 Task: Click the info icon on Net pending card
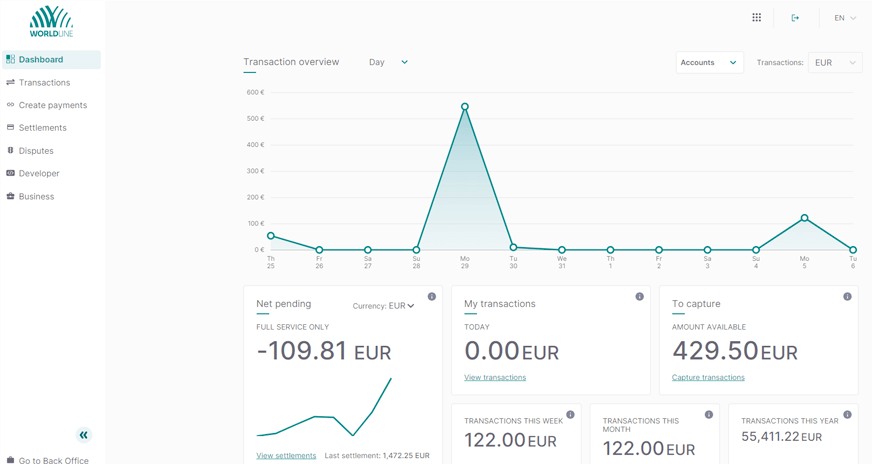click(x=432, y=297)
